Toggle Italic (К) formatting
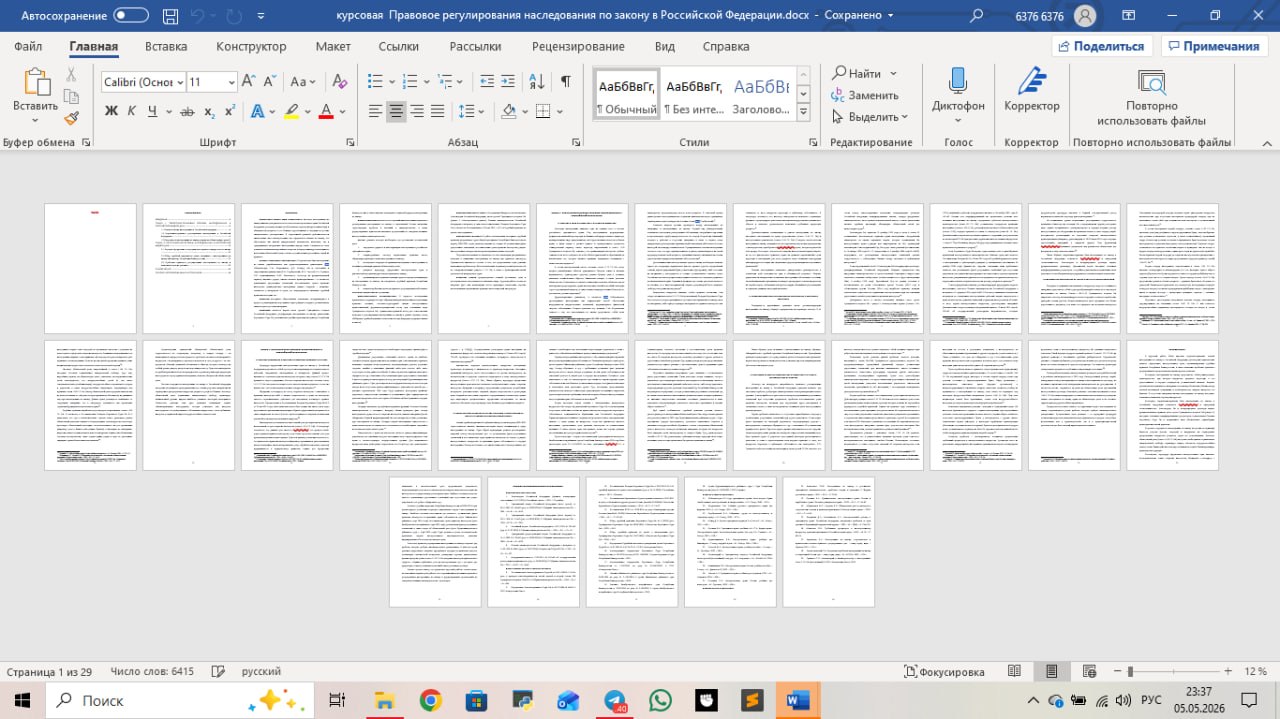Image resolution: width=1280 pixels, height=719 pixels. (x=132, y=112)
